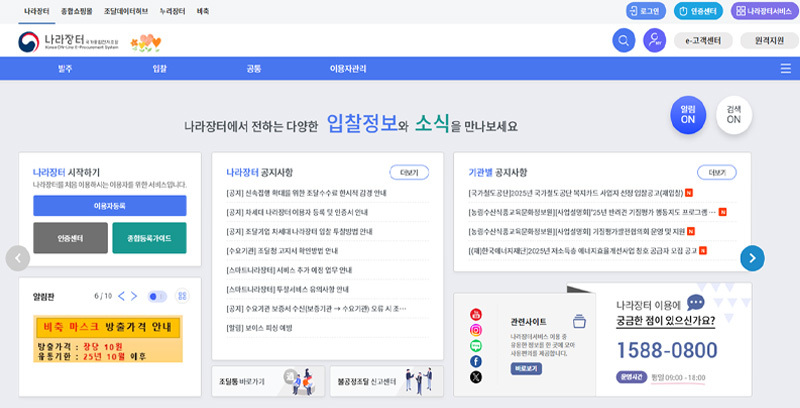800x408 pixels.
Task: Click the 로그인 button
Action: coord(646,11)
